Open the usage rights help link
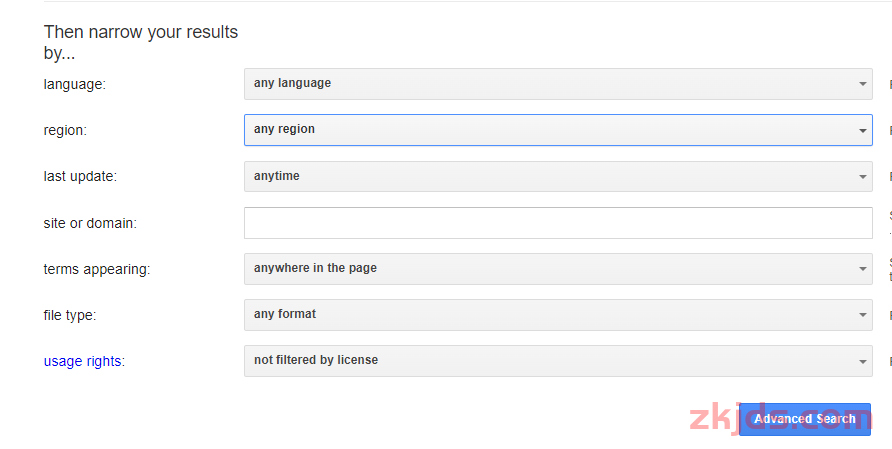This screenshot has width=892, height=449. (x=82, y=361)
